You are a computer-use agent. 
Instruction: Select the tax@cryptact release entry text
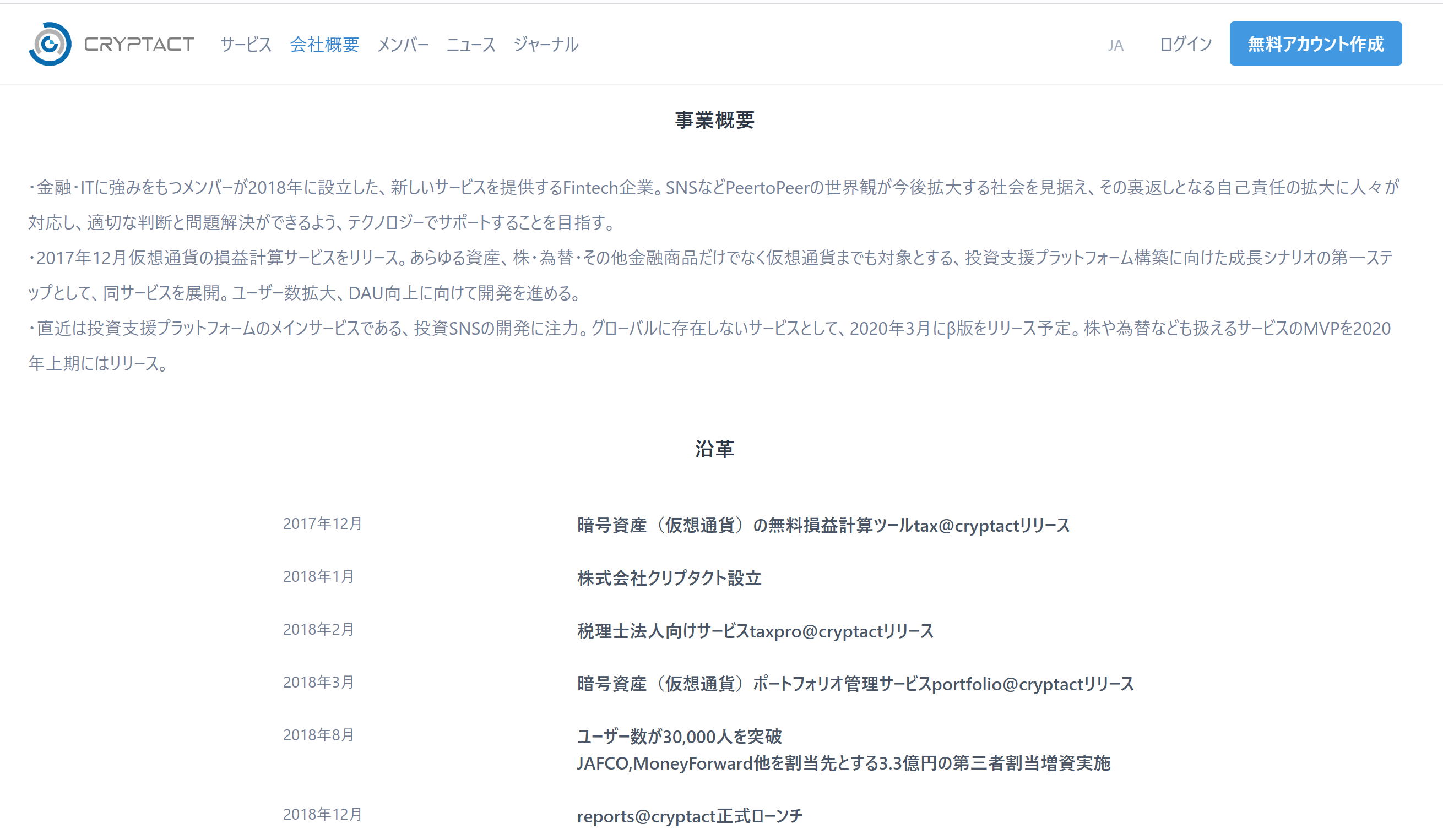(x=823, y=525)
